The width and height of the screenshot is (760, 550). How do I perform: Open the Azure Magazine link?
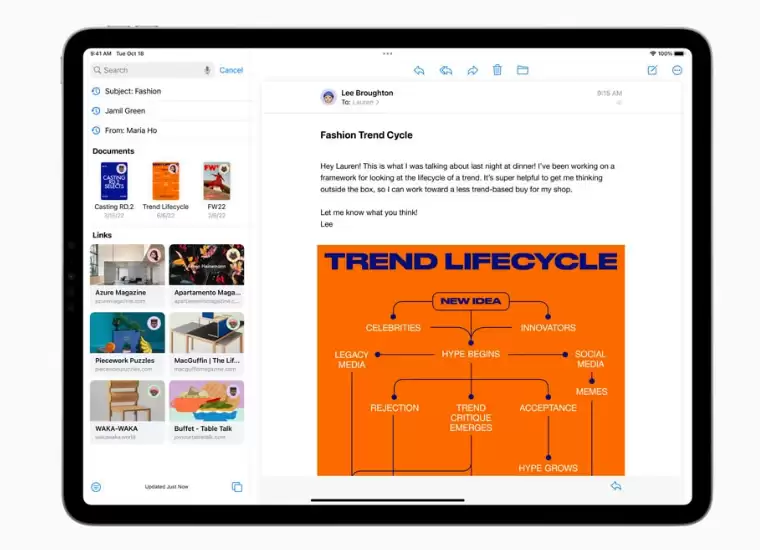[127, 275]
